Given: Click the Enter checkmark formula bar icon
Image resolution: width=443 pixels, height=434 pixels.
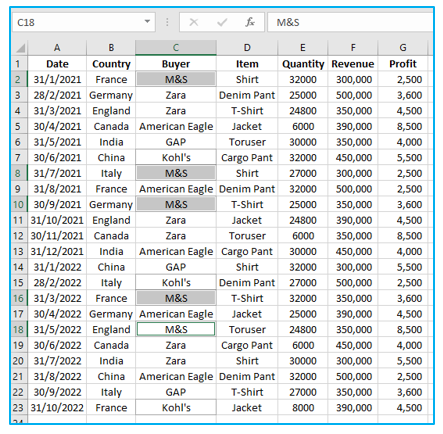Looking at the screenshot, I should [x=222, y=22].
